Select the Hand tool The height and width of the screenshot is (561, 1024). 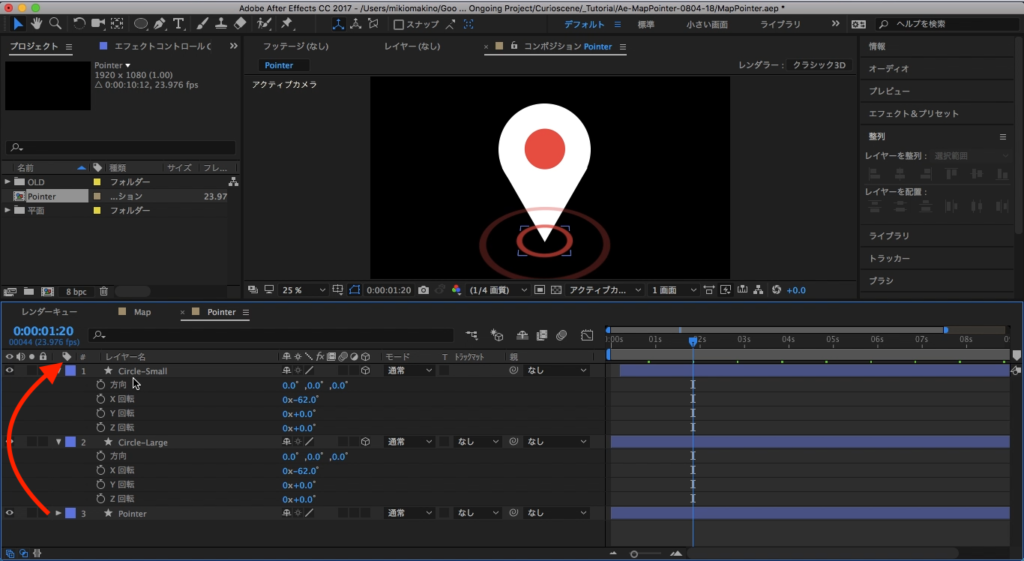pyautogui.click(x=36, y=23)
